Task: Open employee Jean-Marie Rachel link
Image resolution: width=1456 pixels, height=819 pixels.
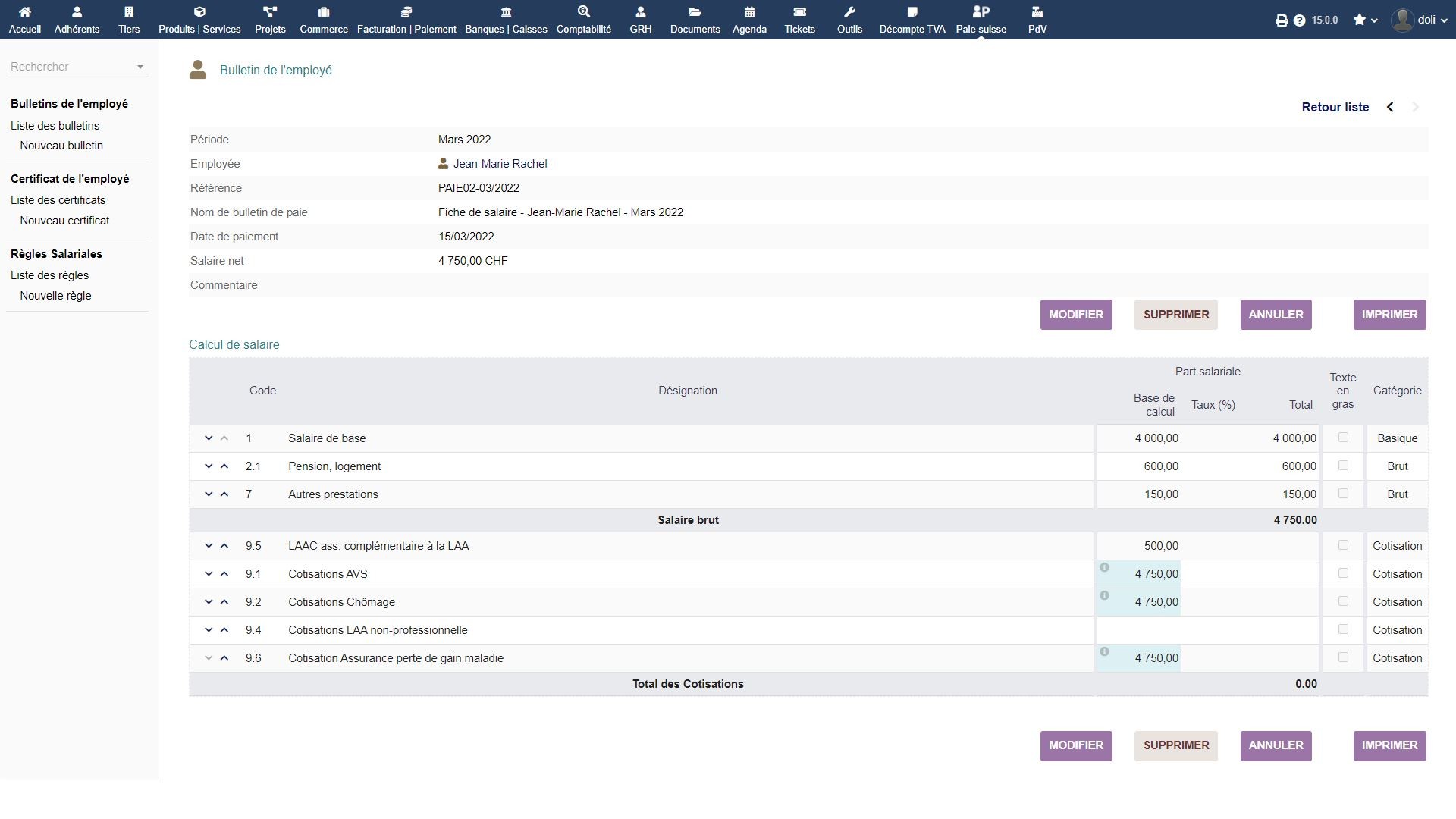Action: tap(500, 164)
